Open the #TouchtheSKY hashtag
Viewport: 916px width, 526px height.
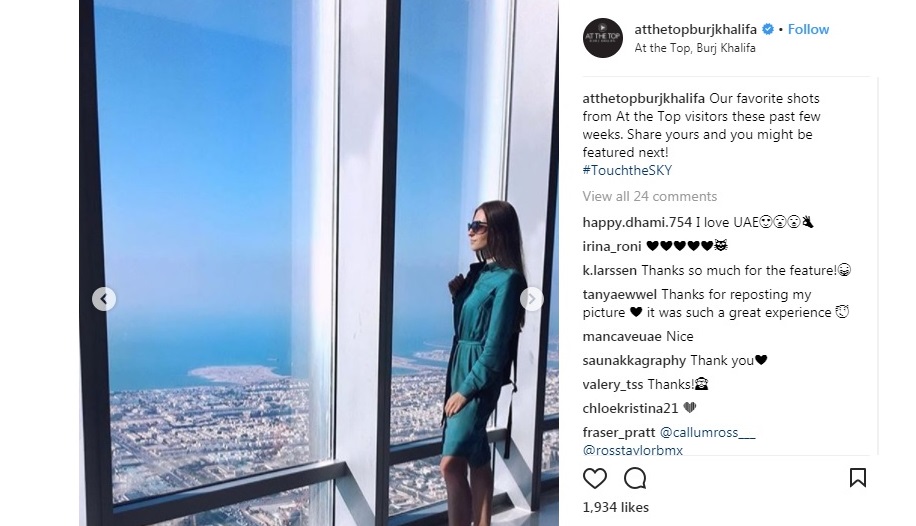tap(627, 171)
